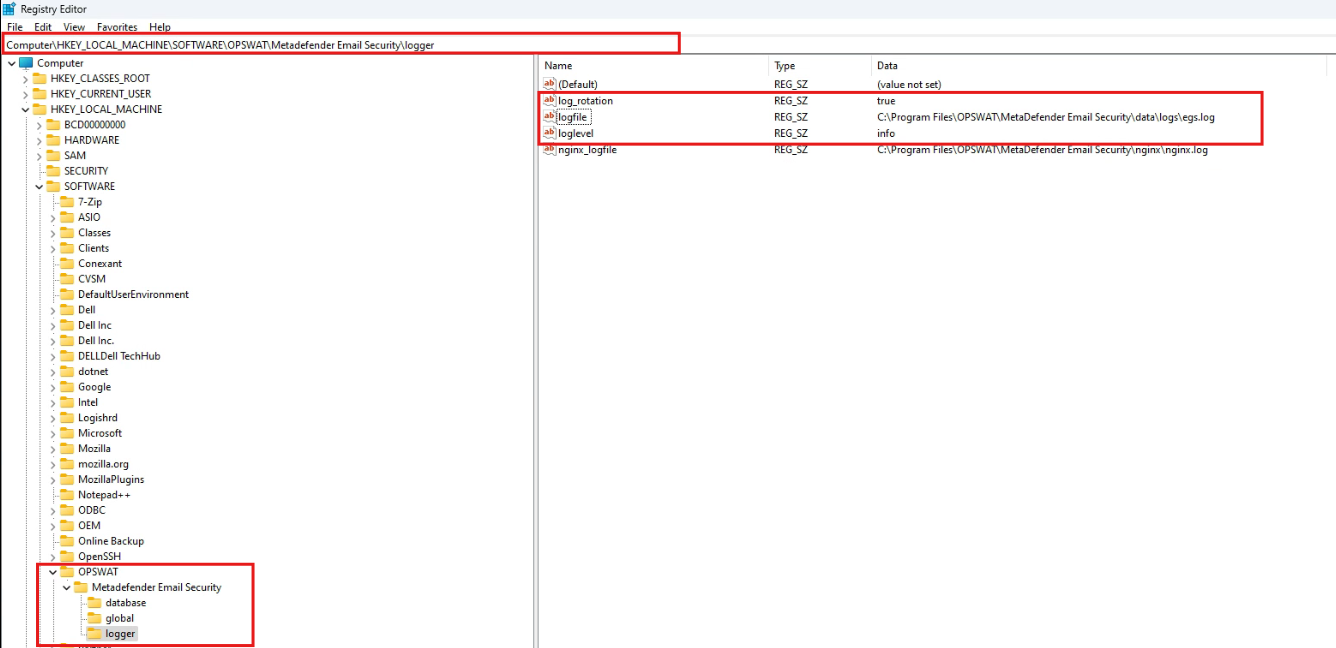Click the Mozilla folder icon

pos(68,449)
